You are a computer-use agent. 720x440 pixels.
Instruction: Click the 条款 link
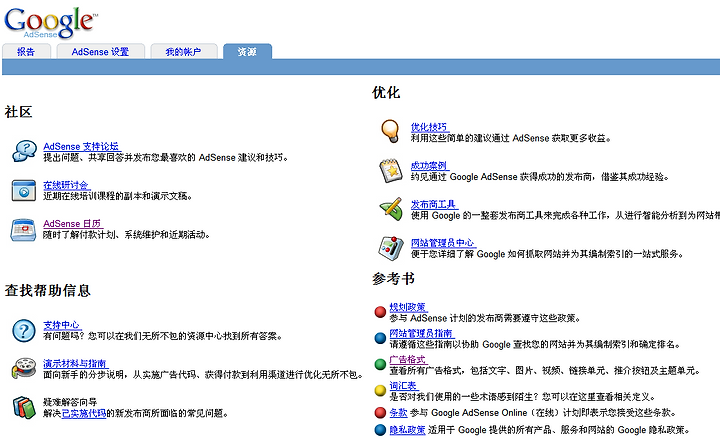pyautogui.click(x=399, y=412)
